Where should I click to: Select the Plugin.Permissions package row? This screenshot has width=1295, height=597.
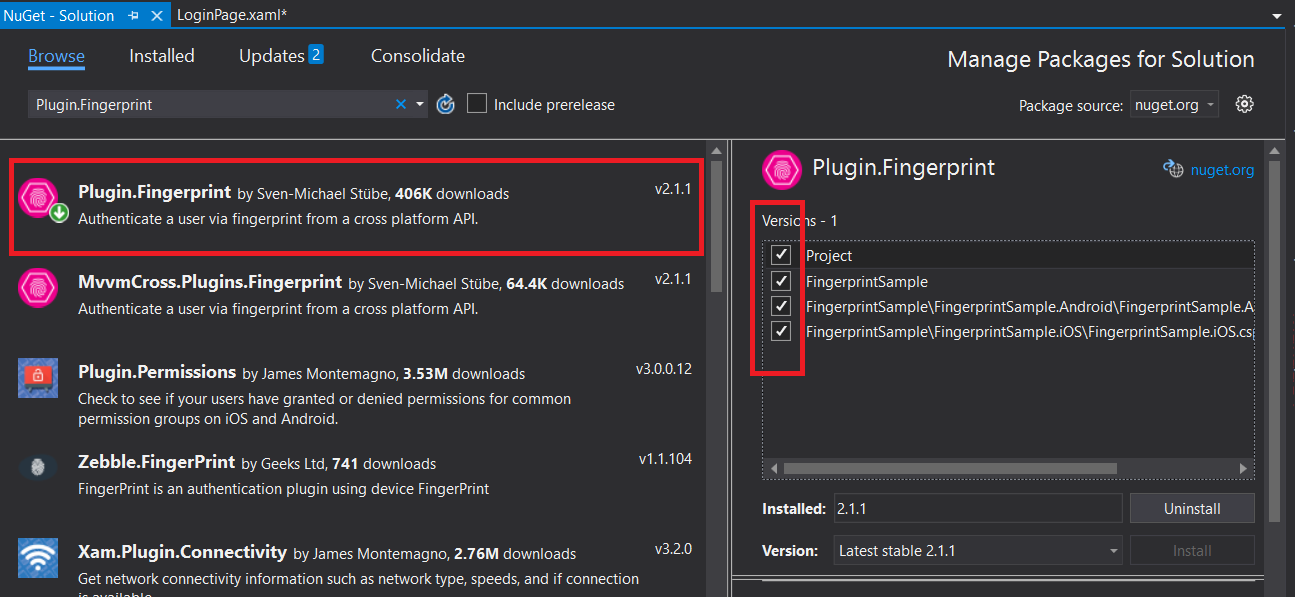pos(353,394)
